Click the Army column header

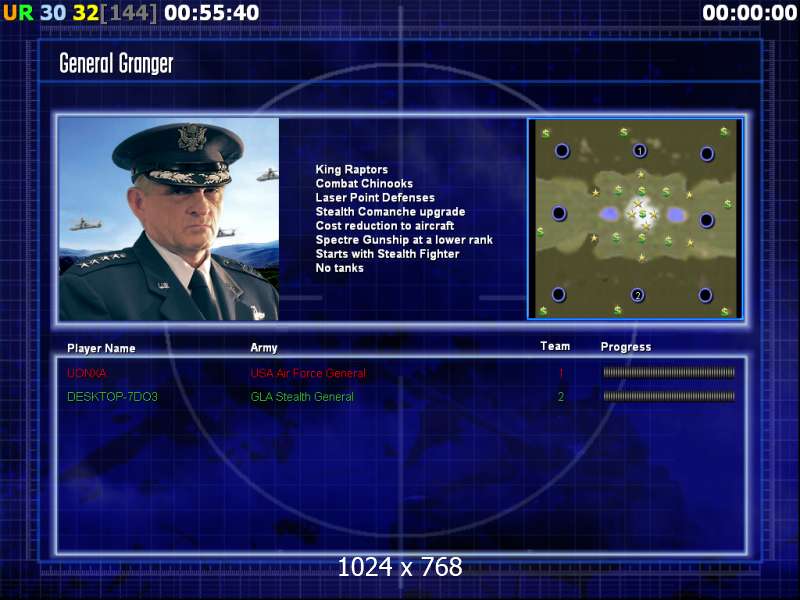pos(264,348)
